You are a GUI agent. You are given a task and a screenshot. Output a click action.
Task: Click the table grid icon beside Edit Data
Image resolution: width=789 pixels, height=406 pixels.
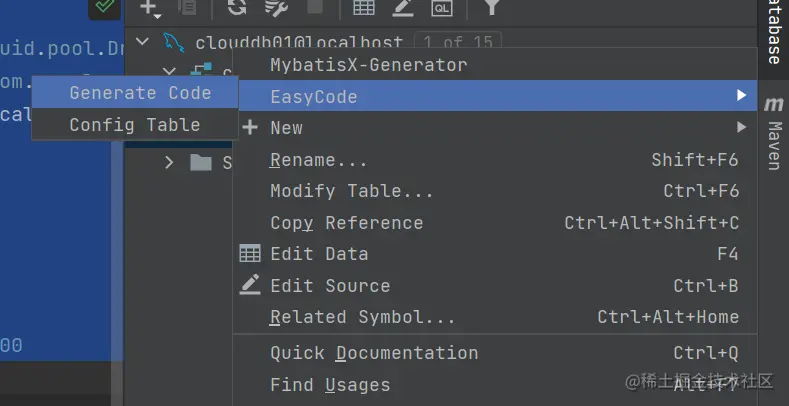coord(250,254)
